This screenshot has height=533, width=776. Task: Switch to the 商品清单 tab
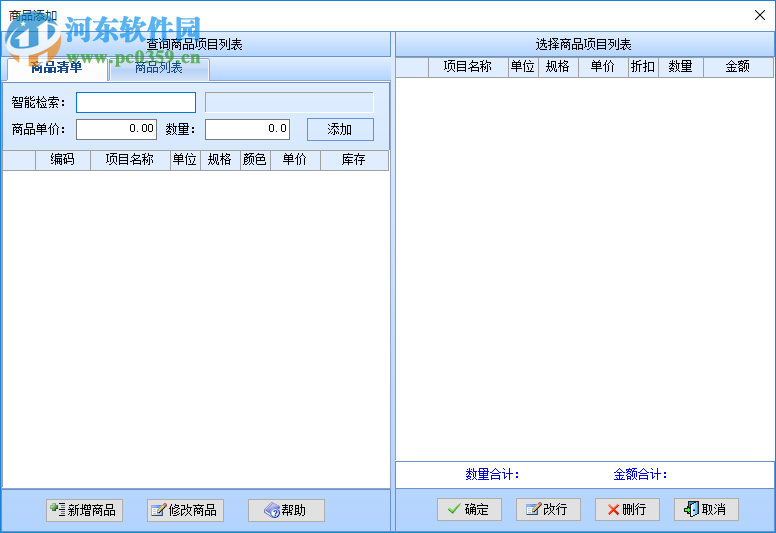57,68
